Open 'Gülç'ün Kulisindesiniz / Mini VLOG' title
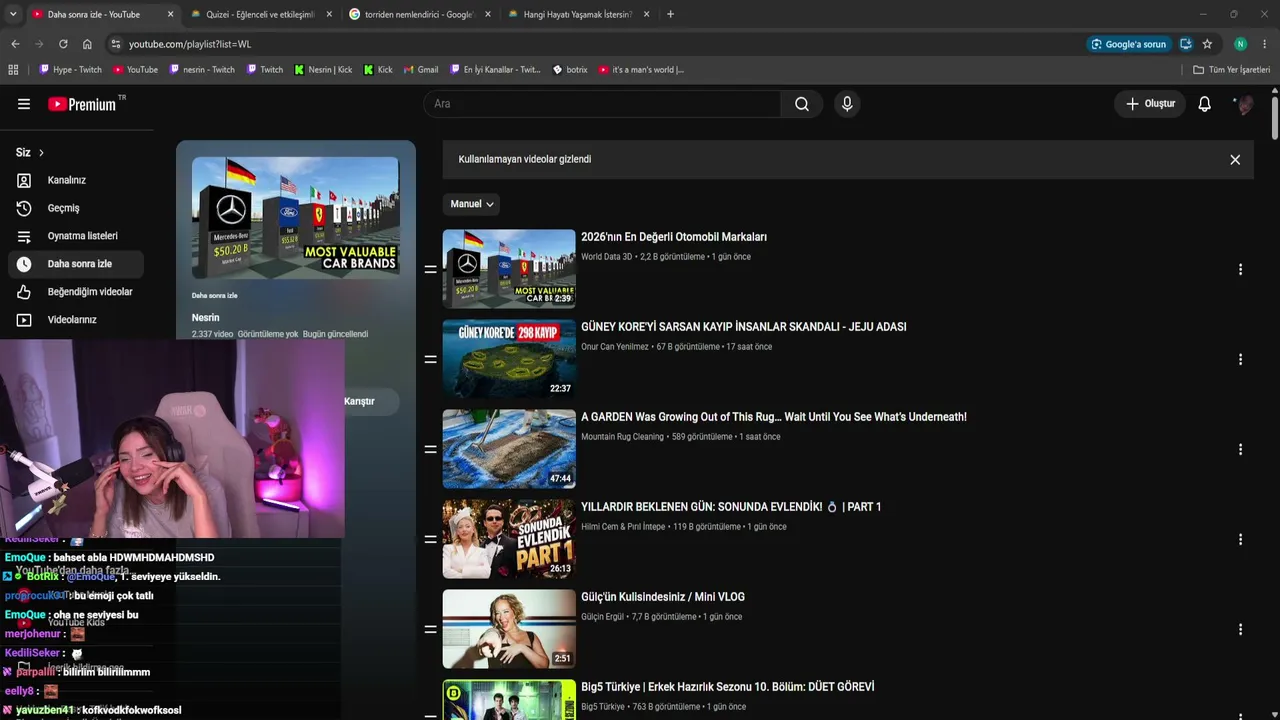The width and height of the screenshot is (1280, 720). (x=663, y=597)
